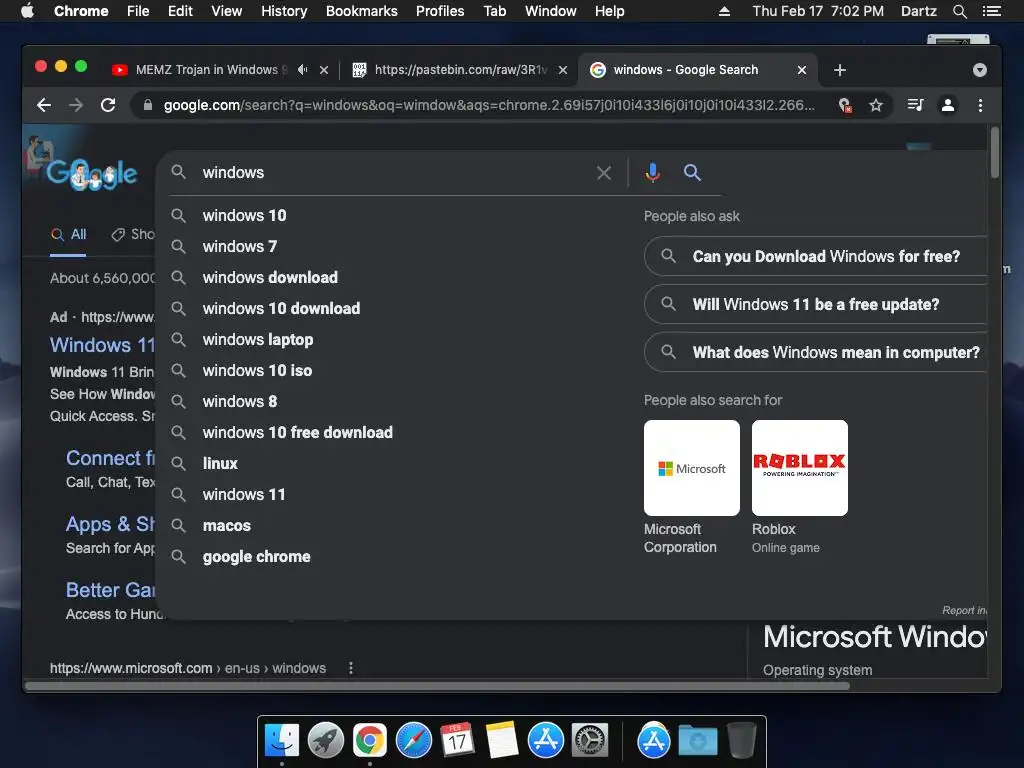Open the File menu
This screenshot has width=1024, height=768.
(138, 11)
